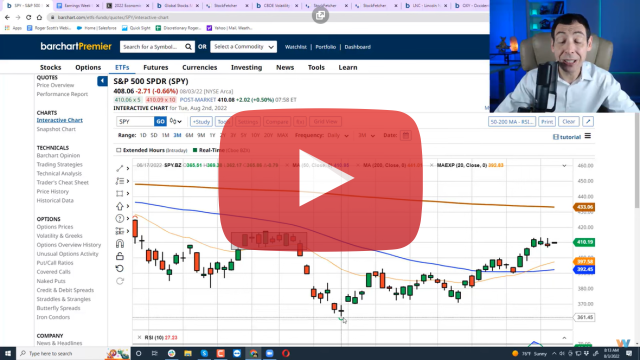This screenshot has width=640, height=360.
Task: Enable Extended Hours checkbox
Action: (119, 150)
